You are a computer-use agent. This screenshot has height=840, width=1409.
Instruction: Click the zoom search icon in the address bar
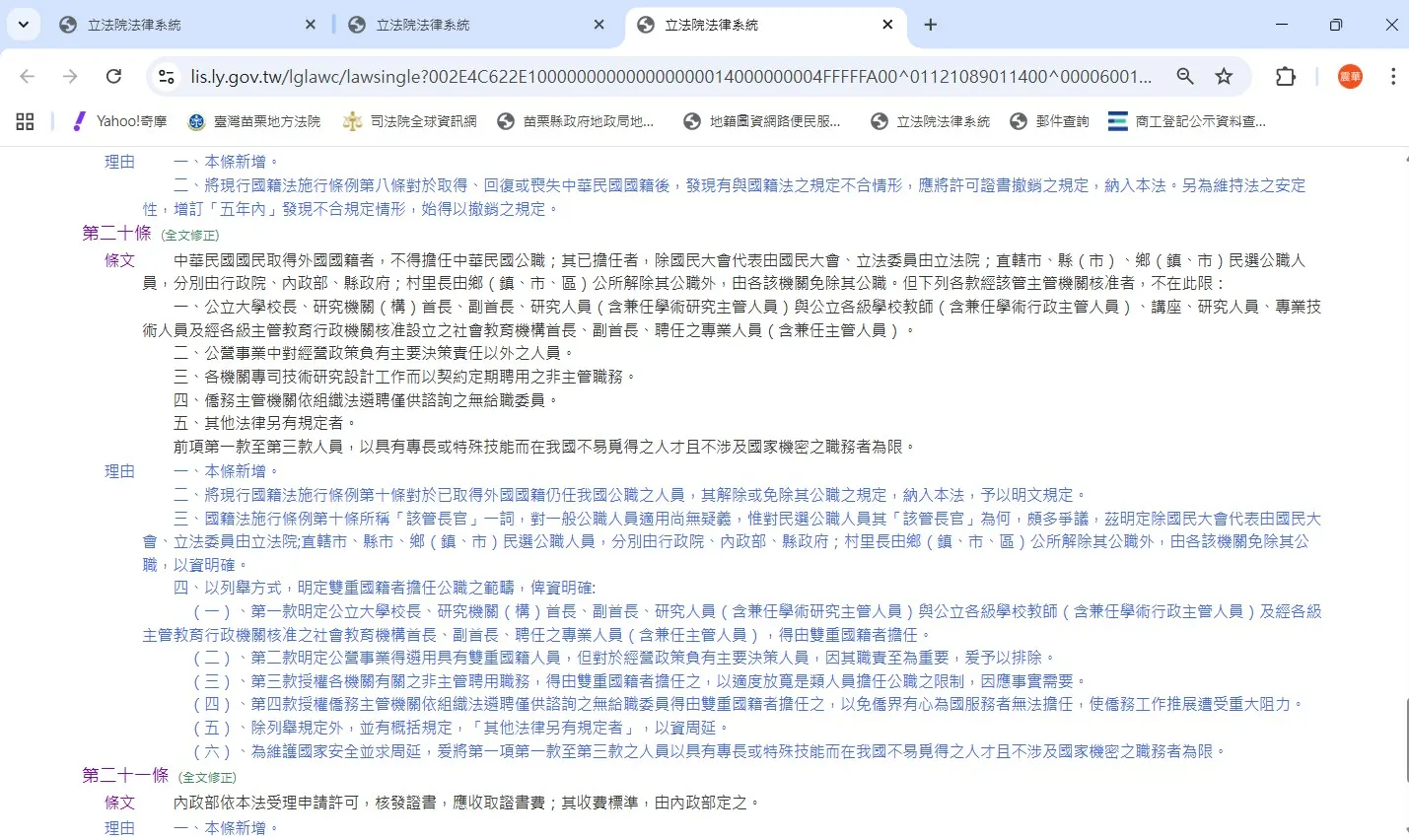click(1184, 76)
